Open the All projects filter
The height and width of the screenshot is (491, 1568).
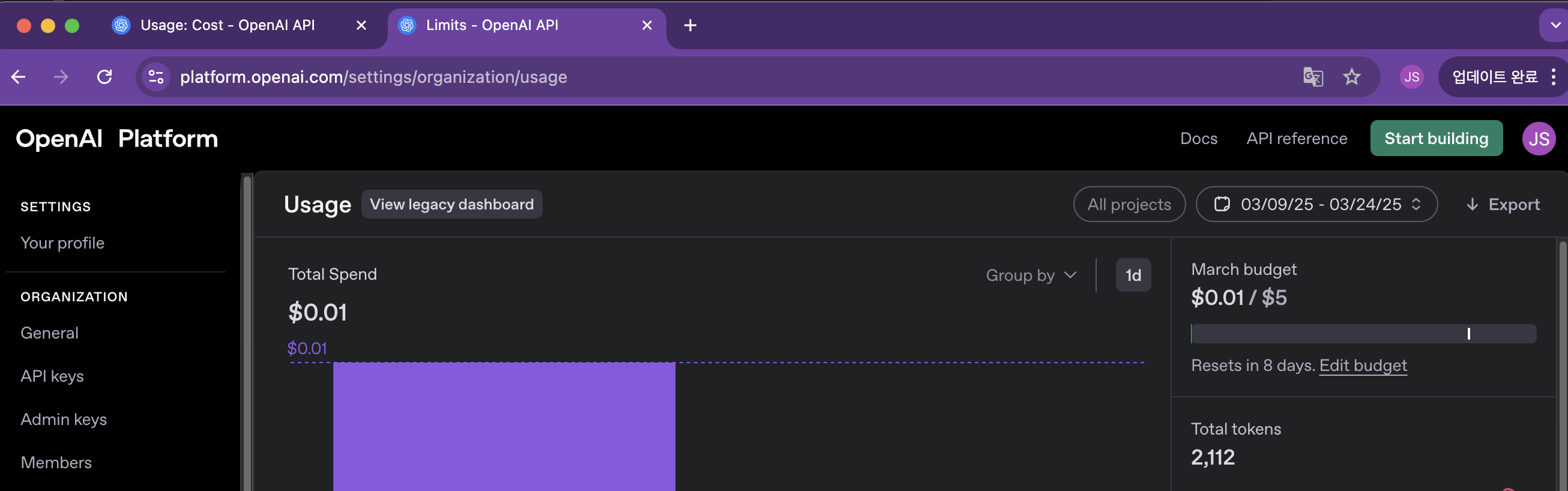[x=1129, y=204]
